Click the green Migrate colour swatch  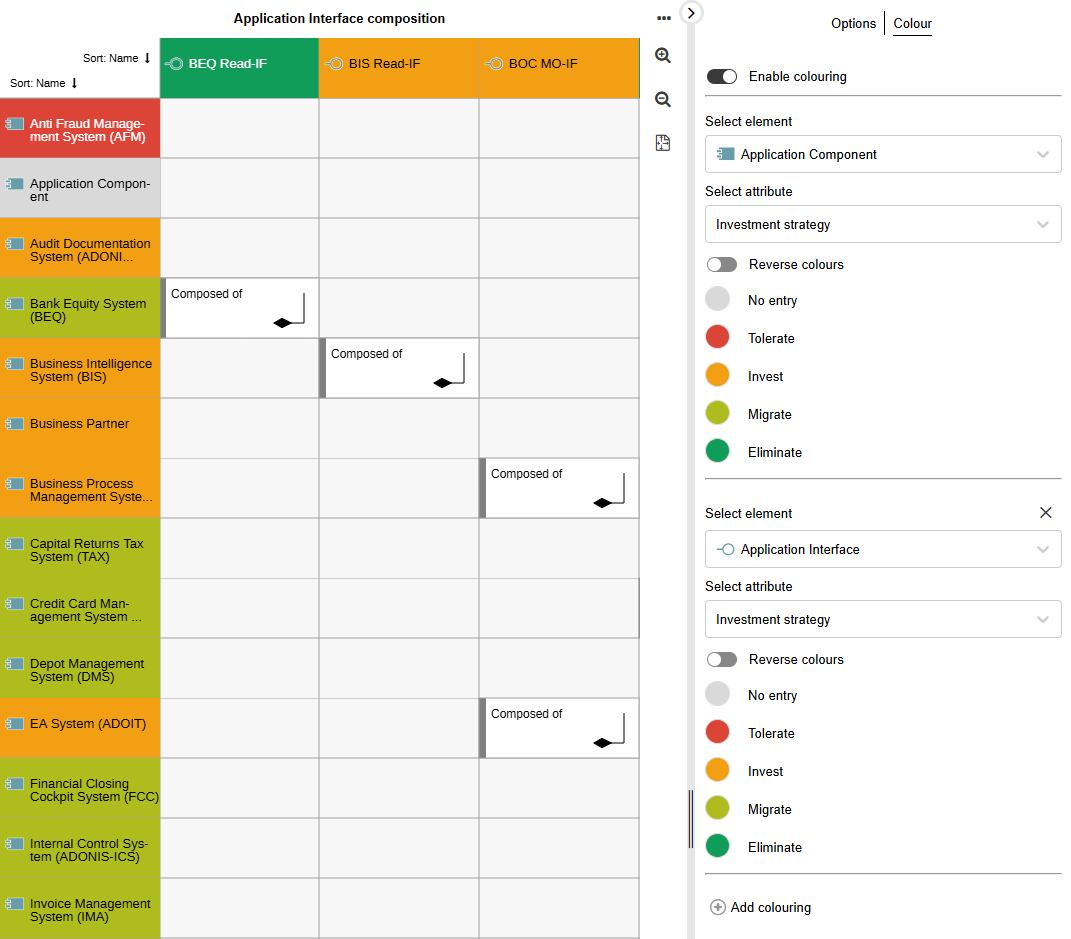(717, 412)
